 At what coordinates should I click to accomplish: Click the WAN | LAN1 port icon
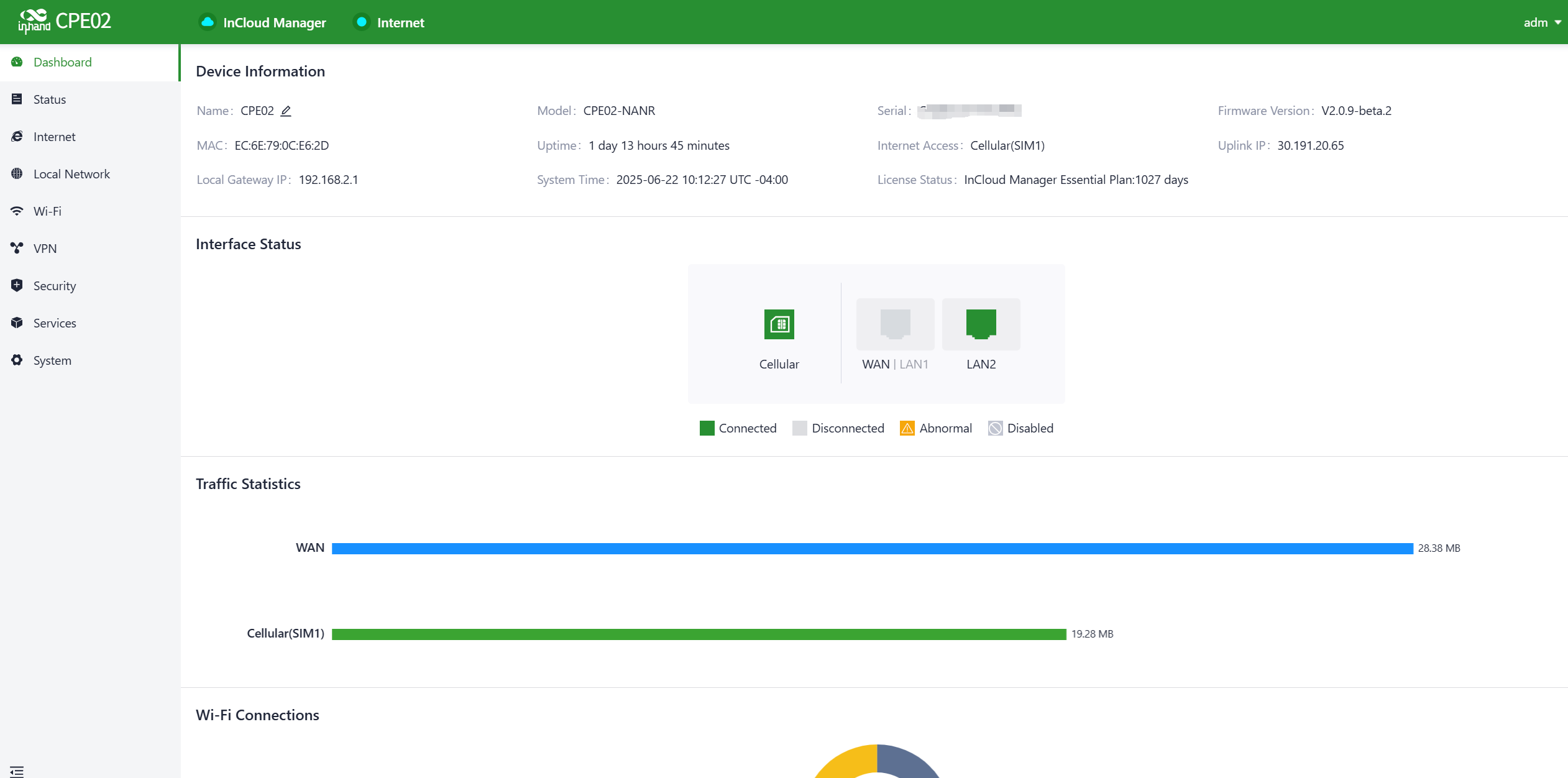click(895, 324)
